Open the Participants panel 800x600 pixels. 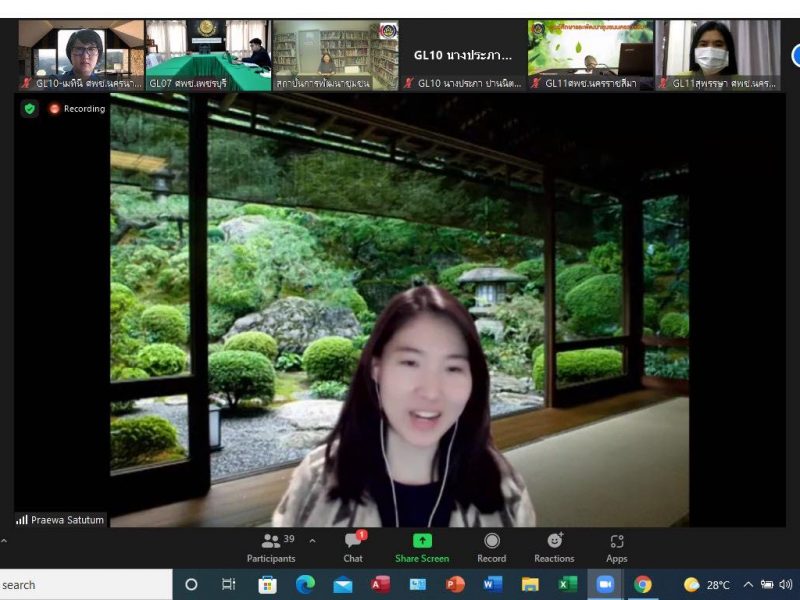[x=272, y=547]
